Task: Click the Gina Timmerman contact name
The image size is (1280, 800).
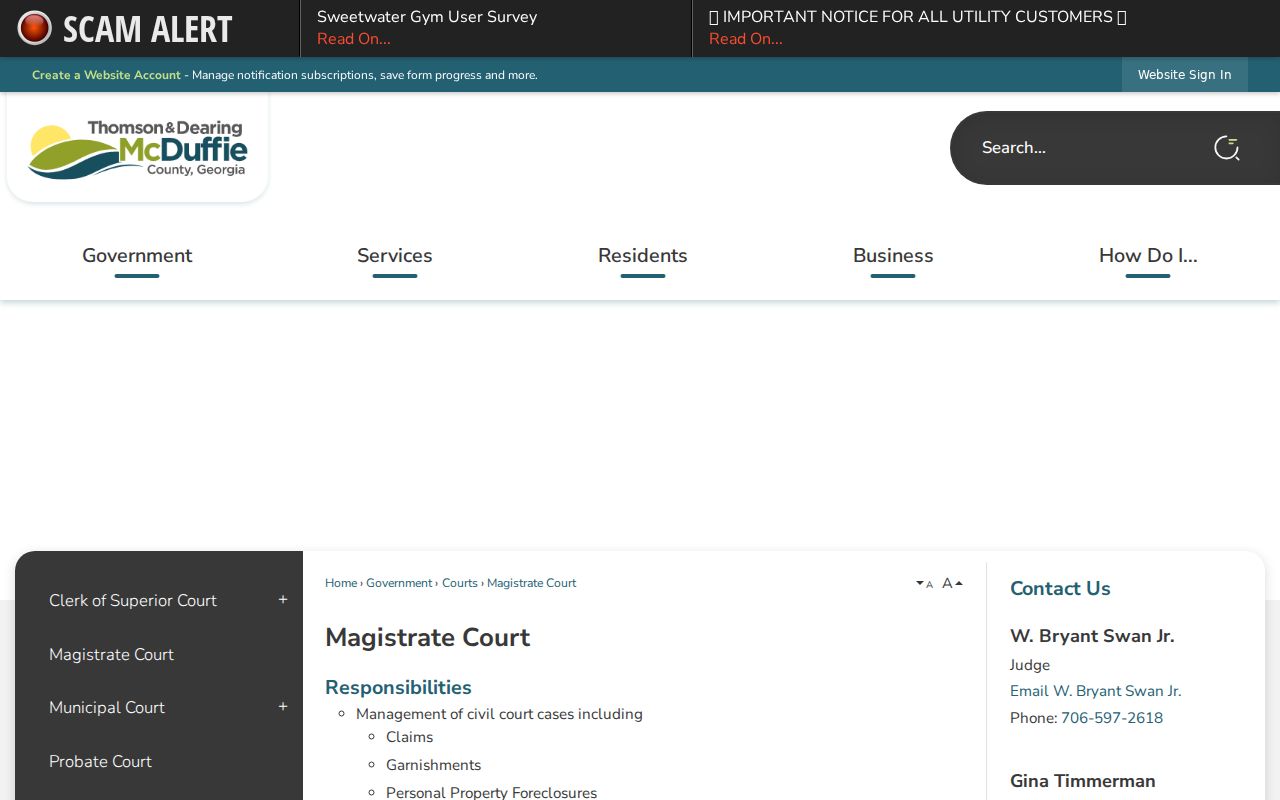Action: [x=1083, y=781]
